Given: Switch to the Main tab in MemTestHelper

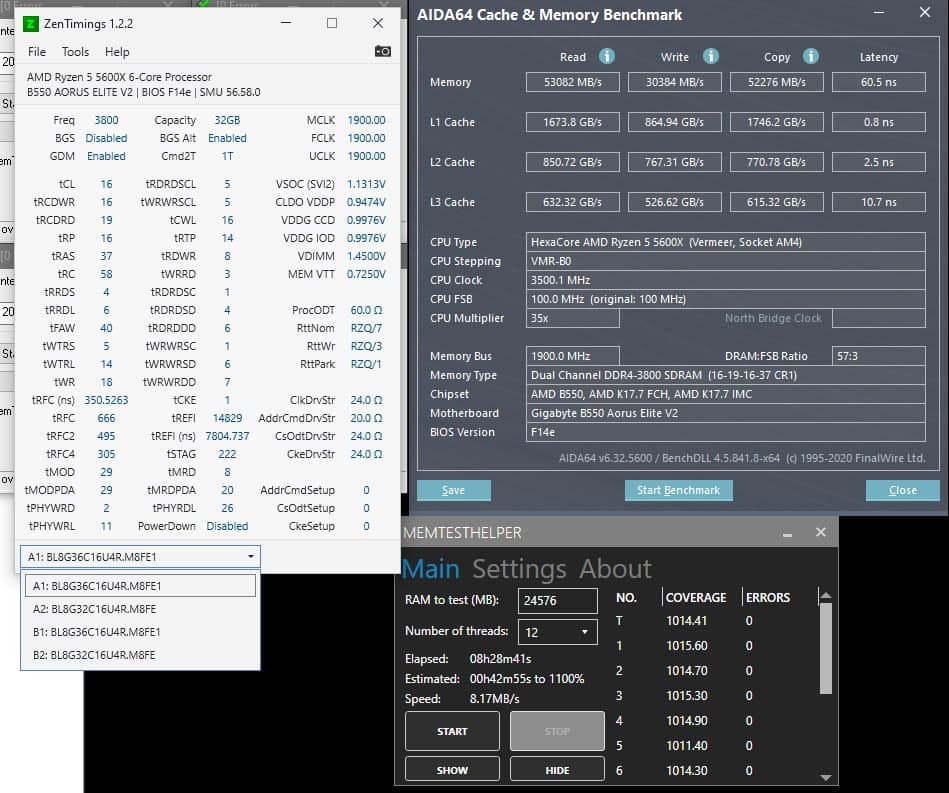Looking at the screenshot, I should tap(430, 569).
